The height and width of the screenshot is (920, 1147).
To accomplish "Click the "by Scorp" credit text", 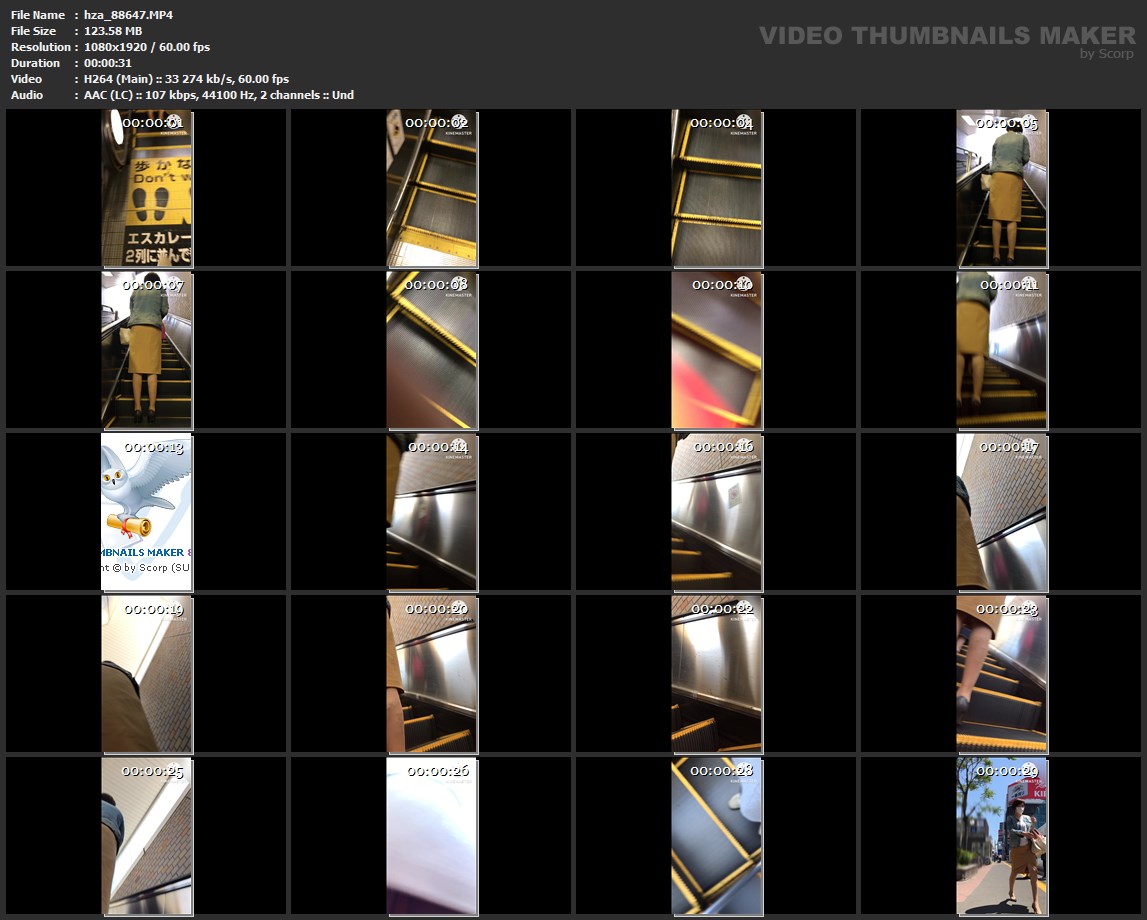I will 1107,54.
